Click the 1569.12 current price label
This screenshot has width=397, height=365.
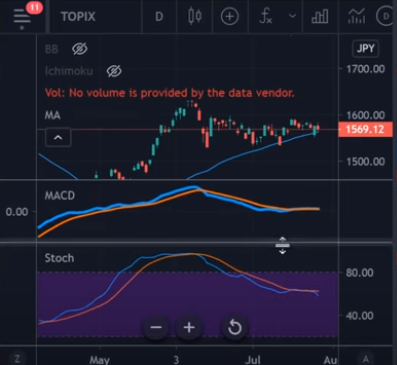point(365,129)
